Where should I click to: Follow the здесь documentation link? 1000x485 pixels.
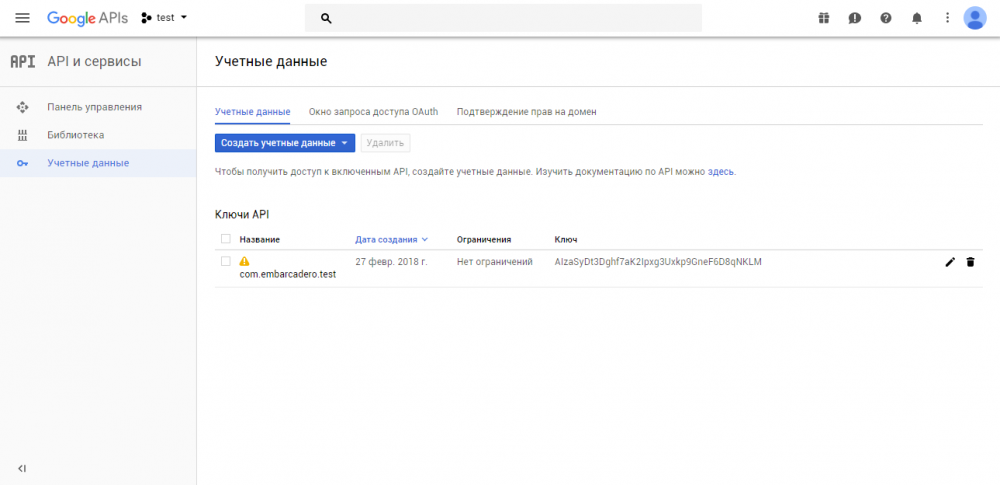pyautogui.click(x=721, y=172)
